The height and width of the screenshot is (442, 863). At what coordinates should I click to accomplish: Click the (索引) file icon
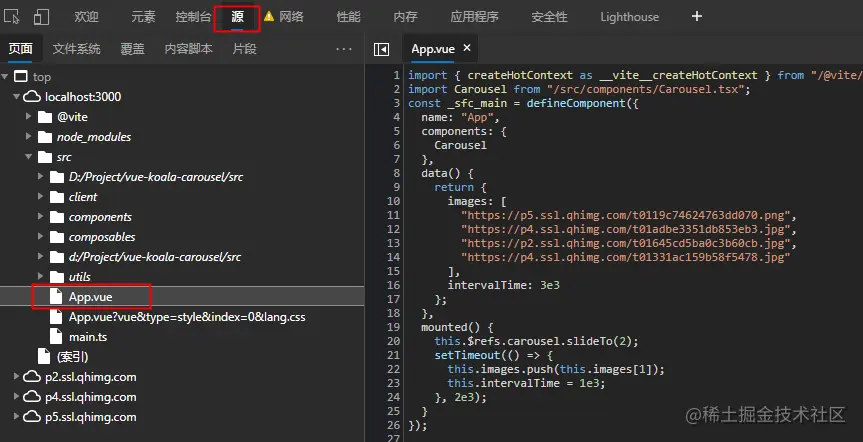tap(45, 356)
